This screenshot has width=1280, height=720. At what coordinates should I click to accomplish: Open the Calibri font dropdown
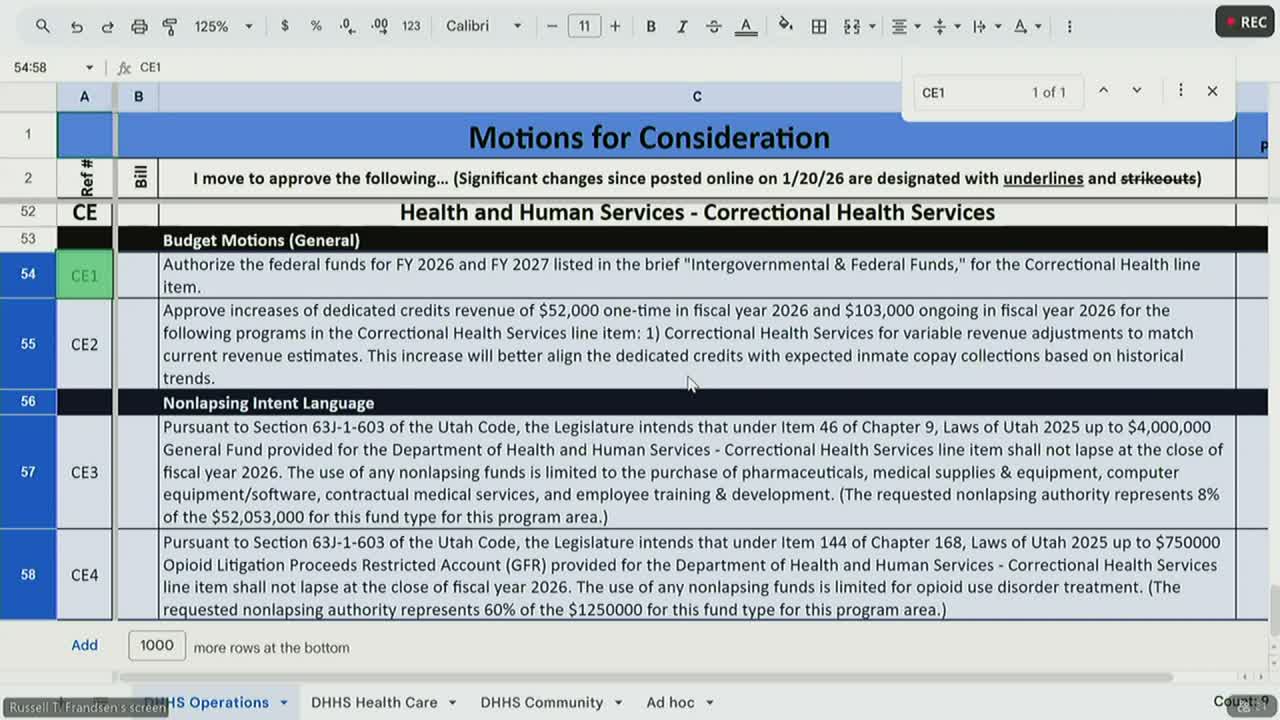[x=484, y=26]
